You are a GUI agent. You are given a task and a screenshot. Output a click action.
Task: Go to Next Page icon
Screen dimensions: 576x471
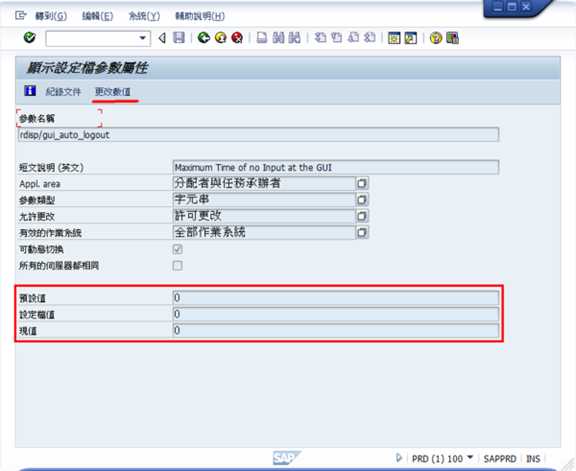(x=353, y=37)
